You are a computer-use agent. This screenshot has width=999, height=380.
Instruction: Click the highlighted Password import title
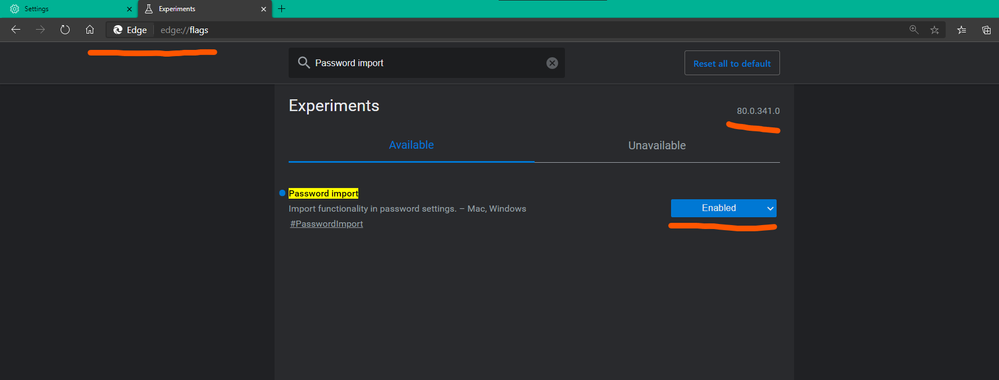(x=324, y=193)
